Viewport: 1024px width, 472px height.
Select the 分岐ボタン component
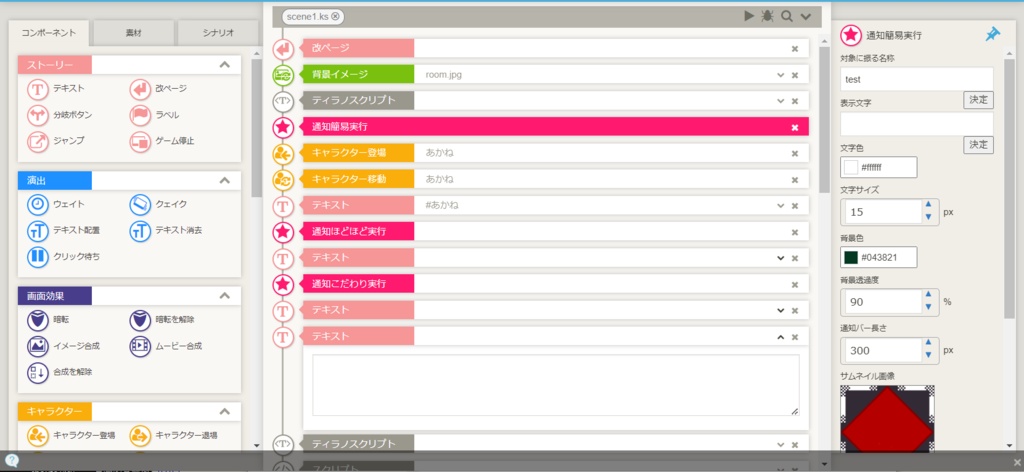59,115
